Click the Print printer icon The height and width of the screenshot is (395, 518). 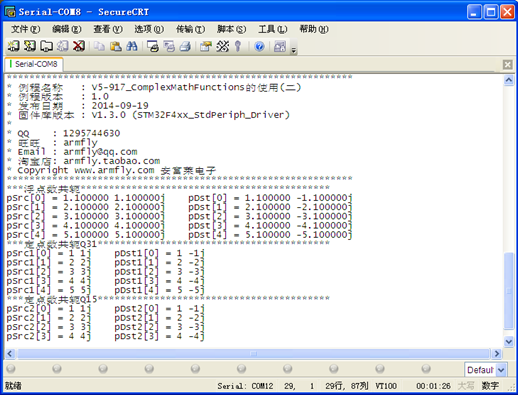185,46
